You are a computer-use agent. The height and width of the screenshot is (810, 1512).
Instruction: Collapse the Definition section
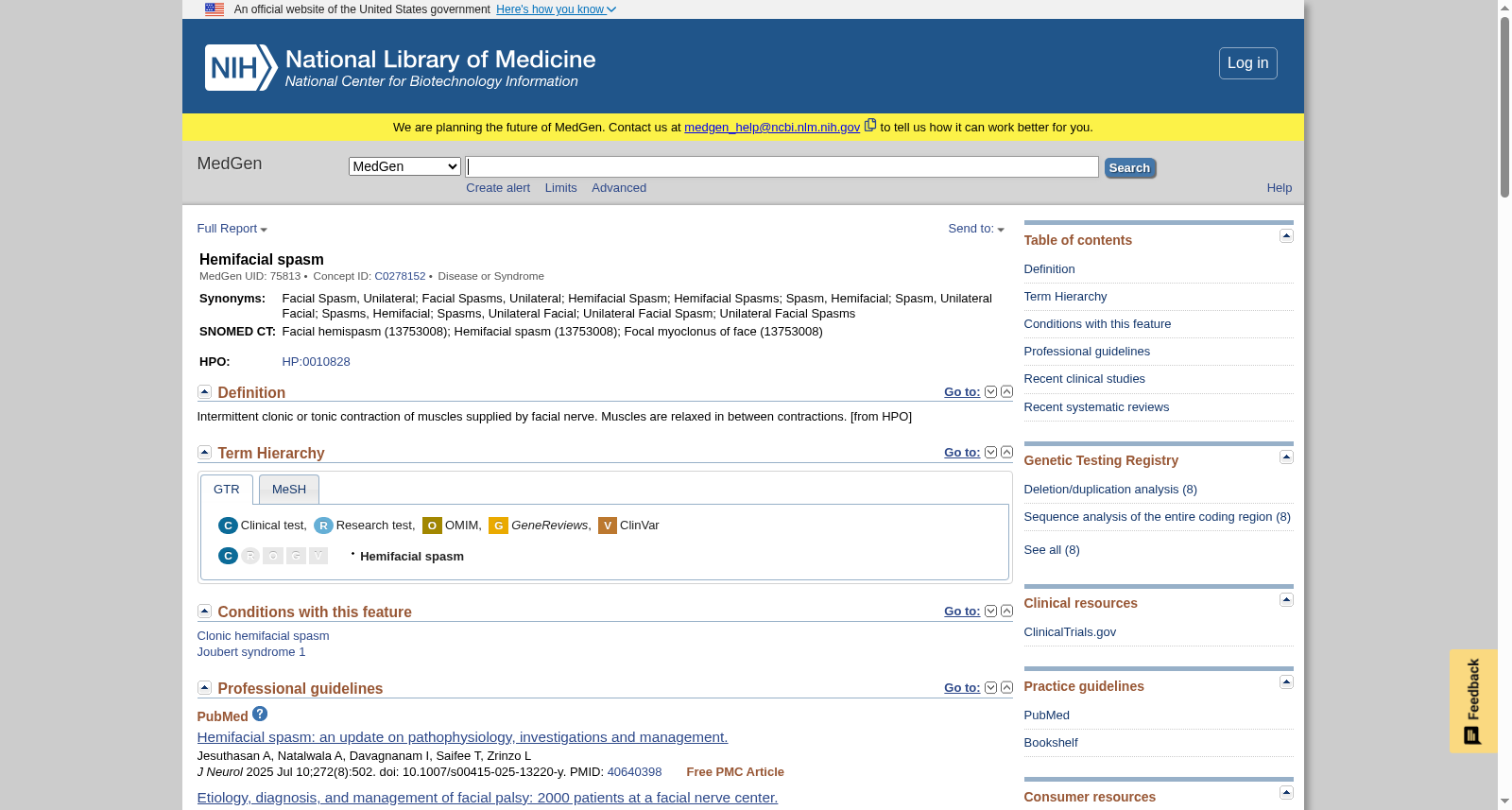coord(204,391)
